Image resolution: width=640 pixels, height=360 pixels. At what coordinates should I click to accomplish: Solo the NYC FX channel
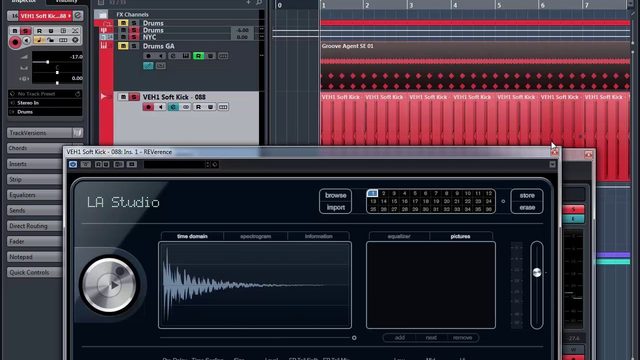[134, 37]
